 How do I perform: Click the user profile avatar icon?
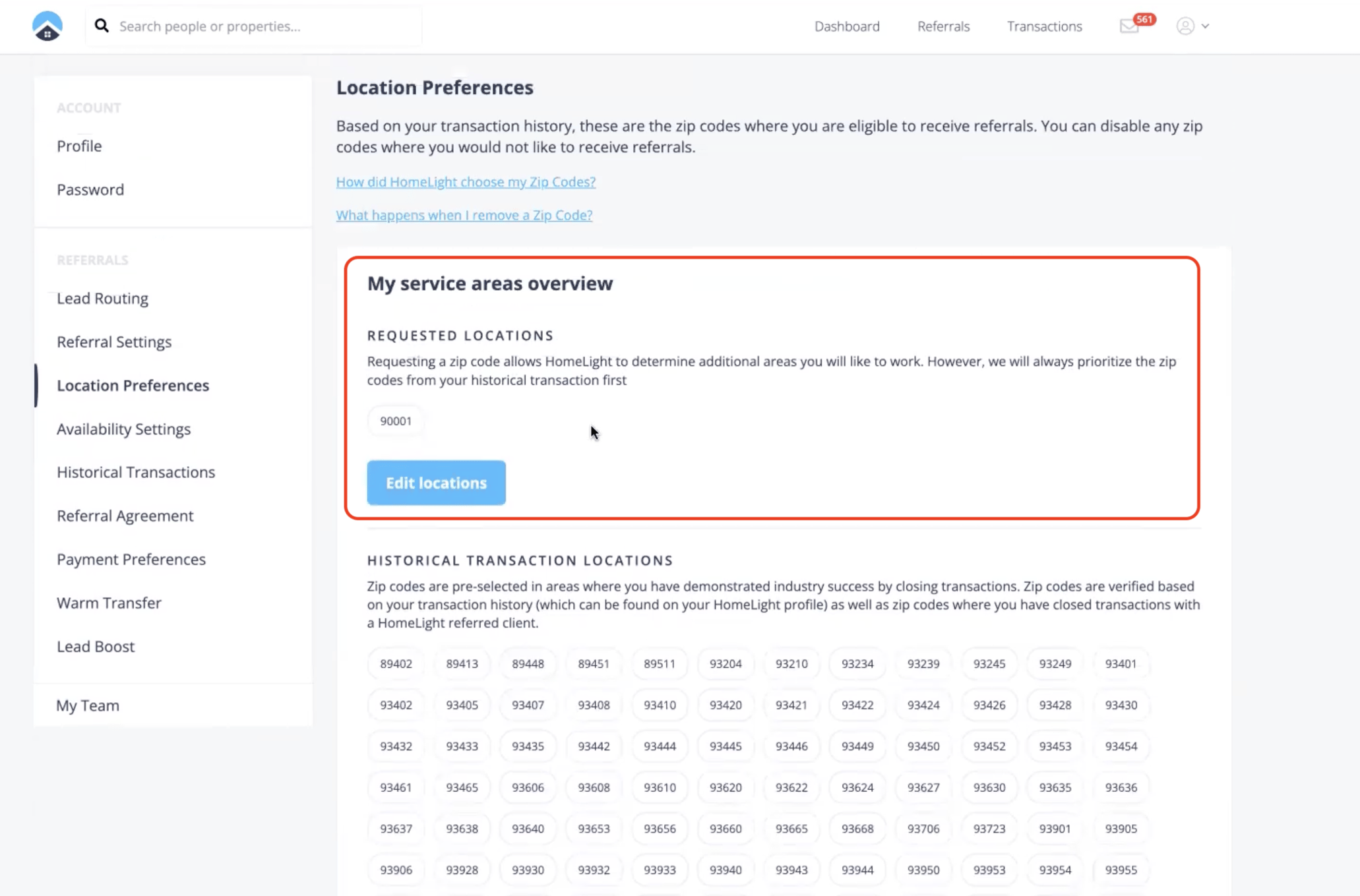pyautogui.click(x=1185, y=26)
